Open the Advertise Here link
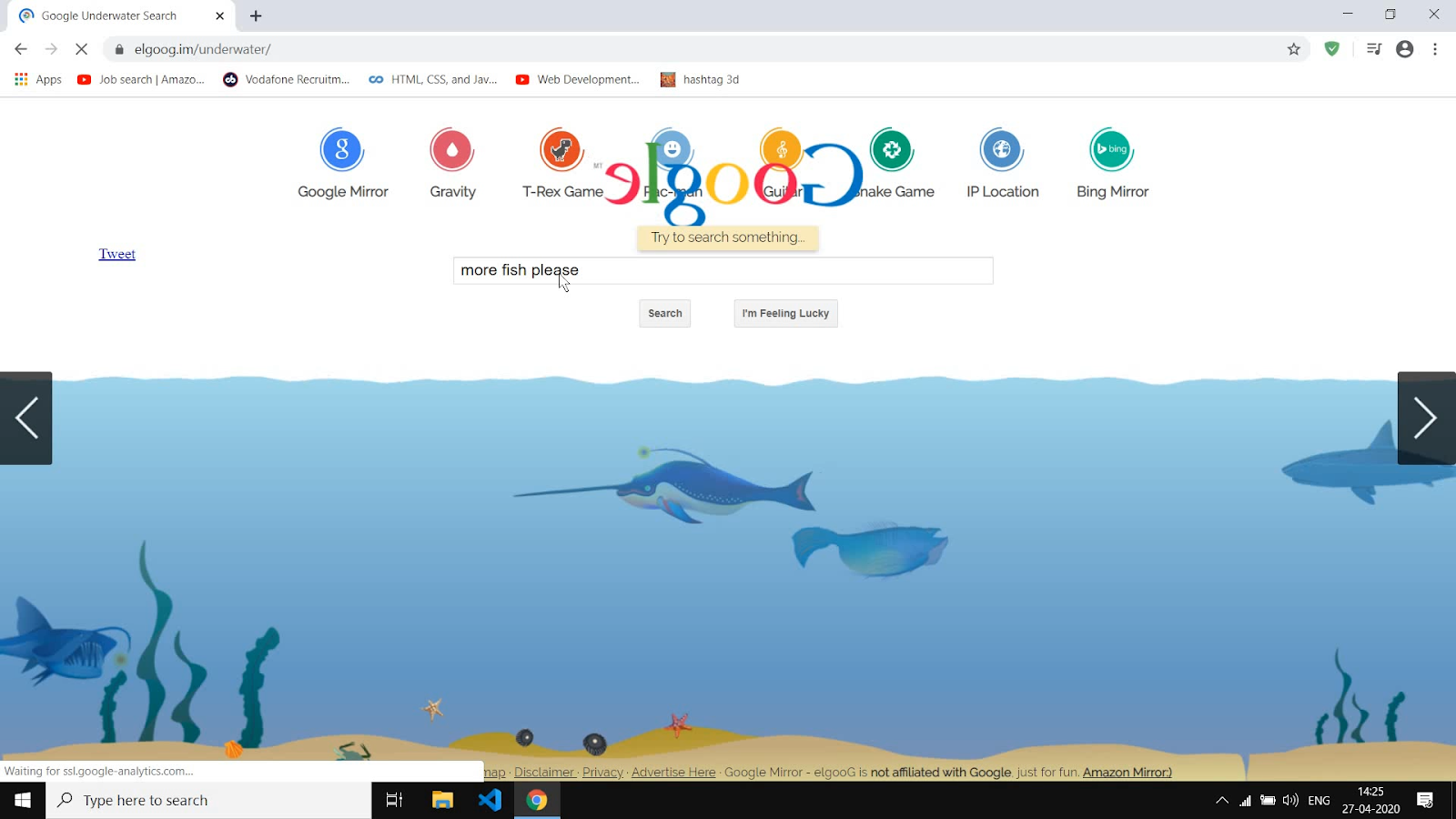This screenshot has width=1456, height=819. click(673, 772)
